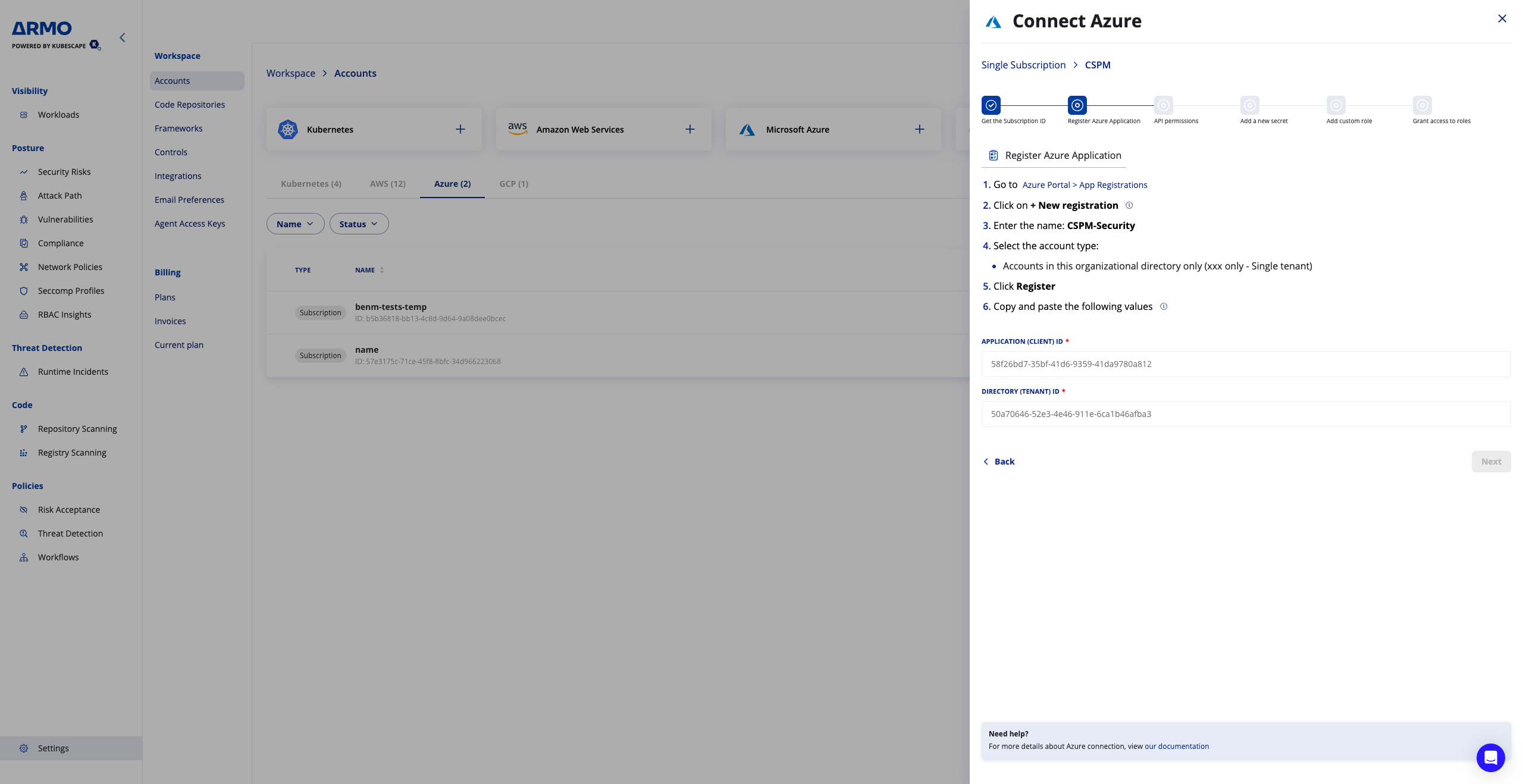The width and height of the screenshot is (1523, 784).
Task: Open the chat support bubble icon
Action: pyautogui.click(x=1490, y=757)
